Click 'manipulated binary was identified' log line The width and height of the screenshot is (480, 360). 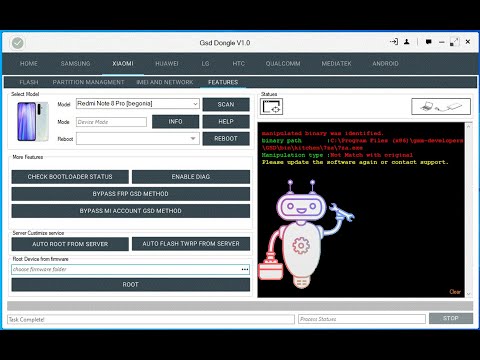322,133
